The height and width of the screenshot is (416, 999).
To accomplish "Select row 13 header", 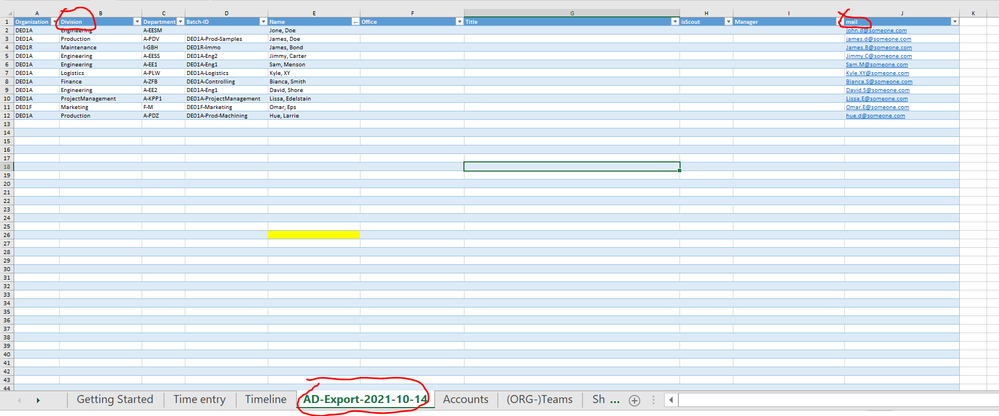I will (x=6, y=124).
